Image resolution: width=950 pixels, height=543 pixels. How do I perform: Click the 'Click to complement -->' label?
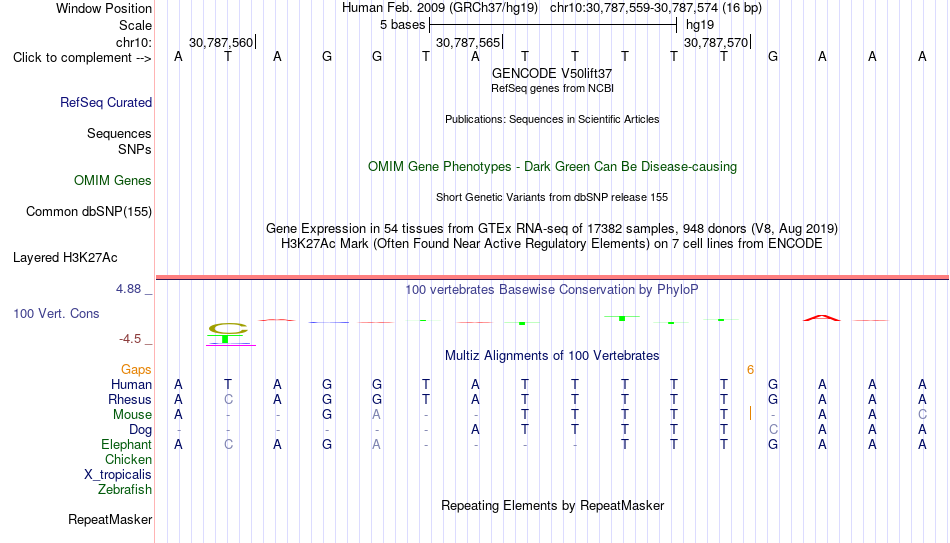click(82, 58)
